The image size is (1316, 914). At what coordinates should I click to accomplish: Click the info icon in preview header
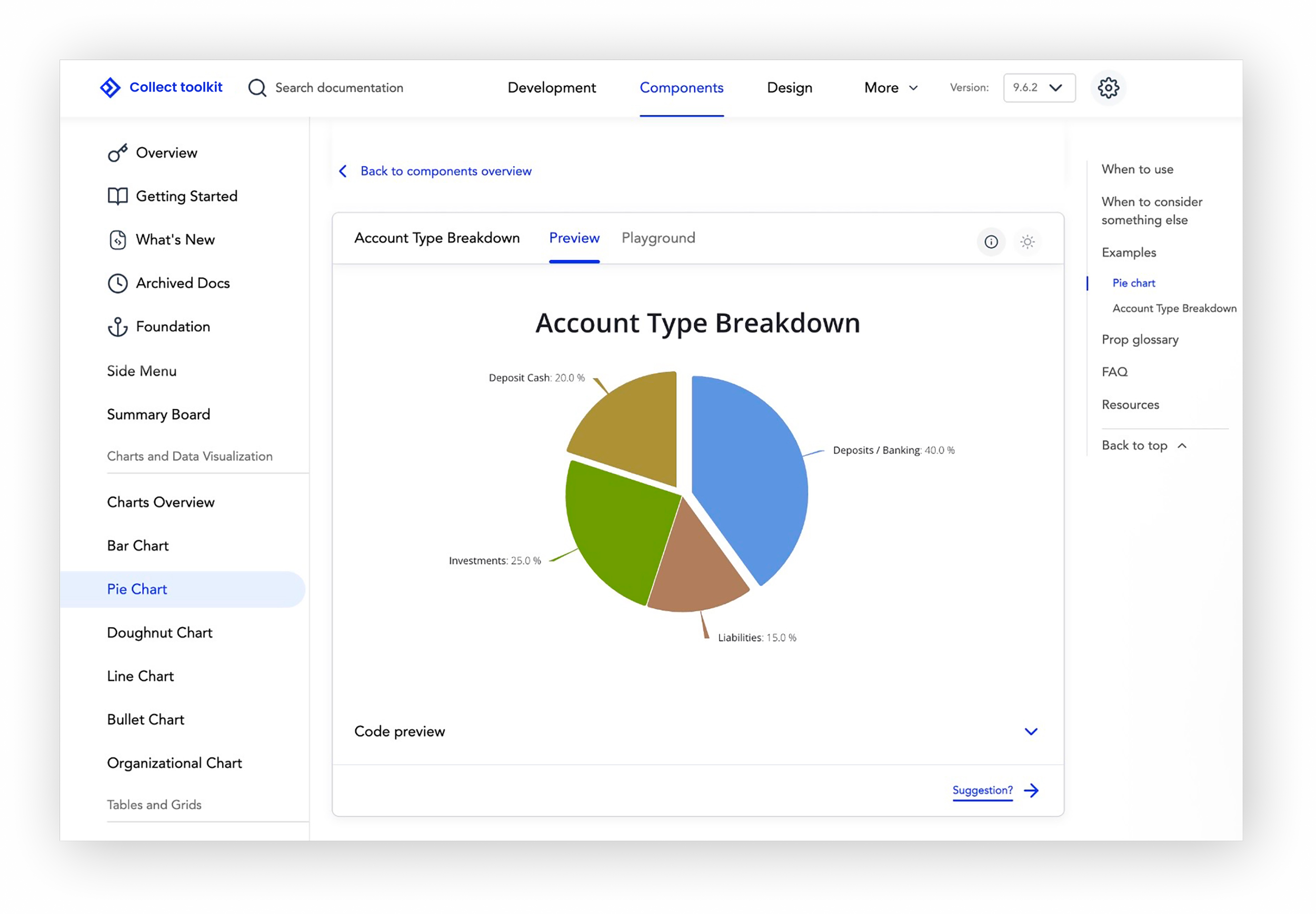pos(991,242)
